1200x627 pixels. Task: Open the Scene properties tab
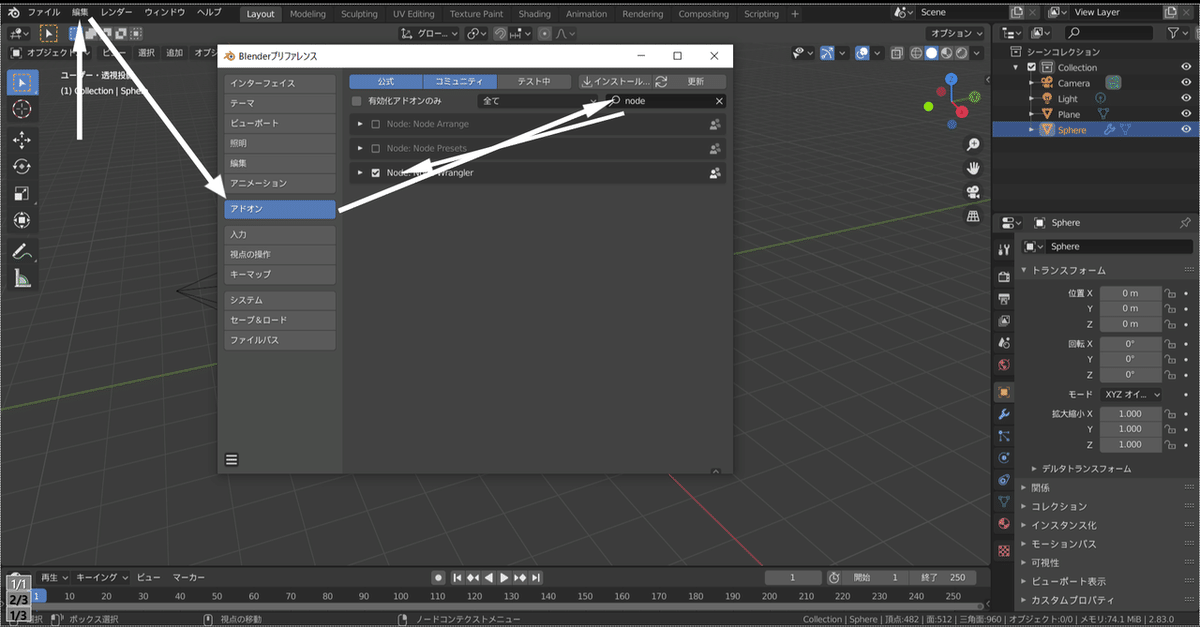[1004, 343]
